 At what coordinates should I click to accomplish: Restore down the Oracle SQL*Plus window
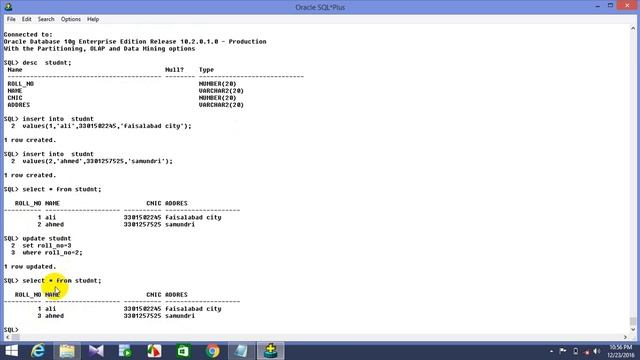[611, 6]
